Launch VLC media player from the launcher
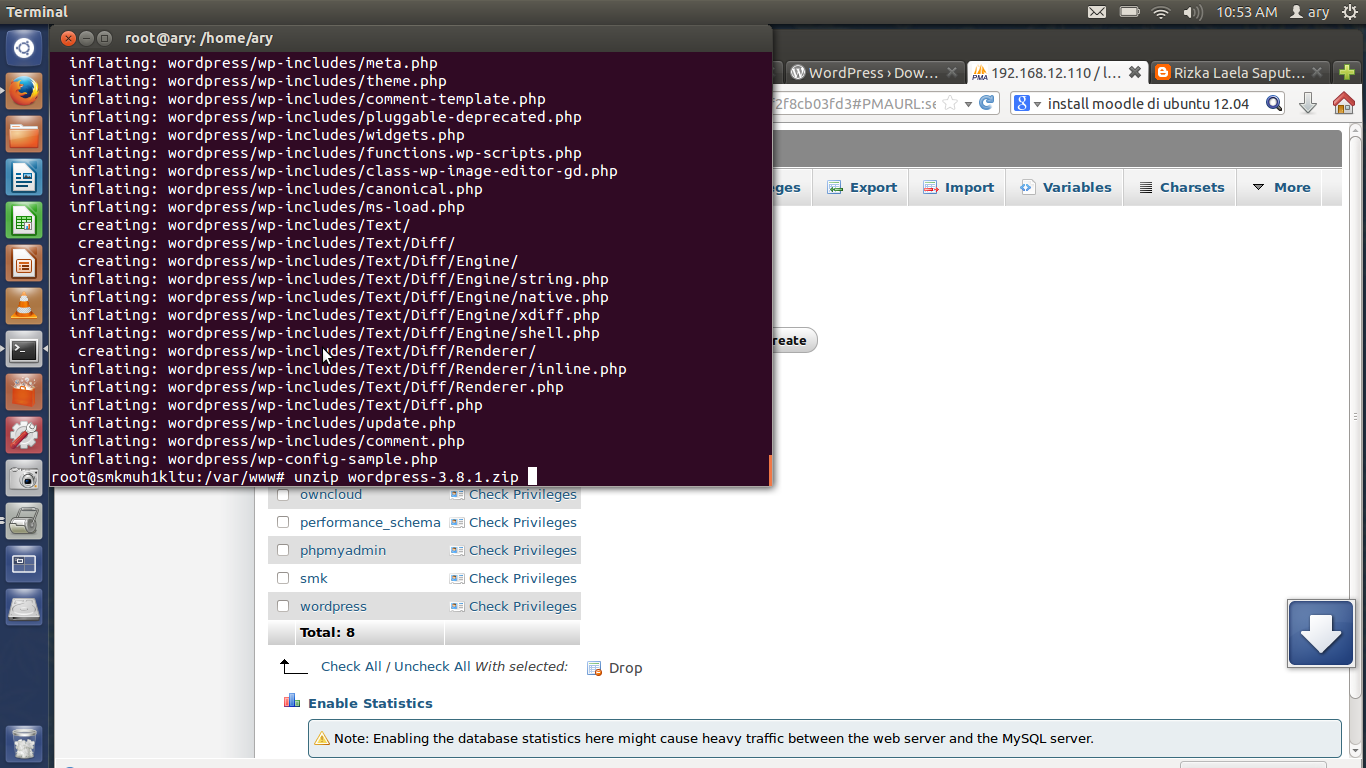This screenshot has width=1366, height=768. coord(24,307)
